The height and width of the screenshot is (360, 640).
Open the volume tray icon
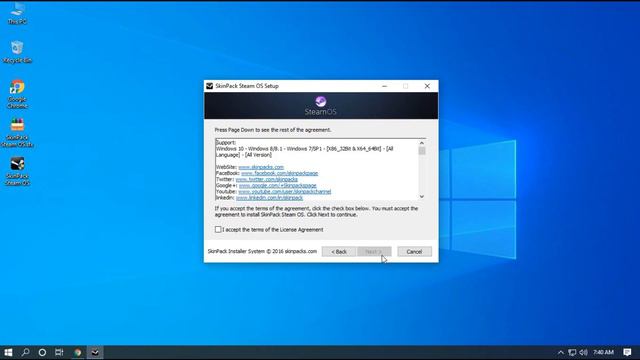click(x=584, y=352)
